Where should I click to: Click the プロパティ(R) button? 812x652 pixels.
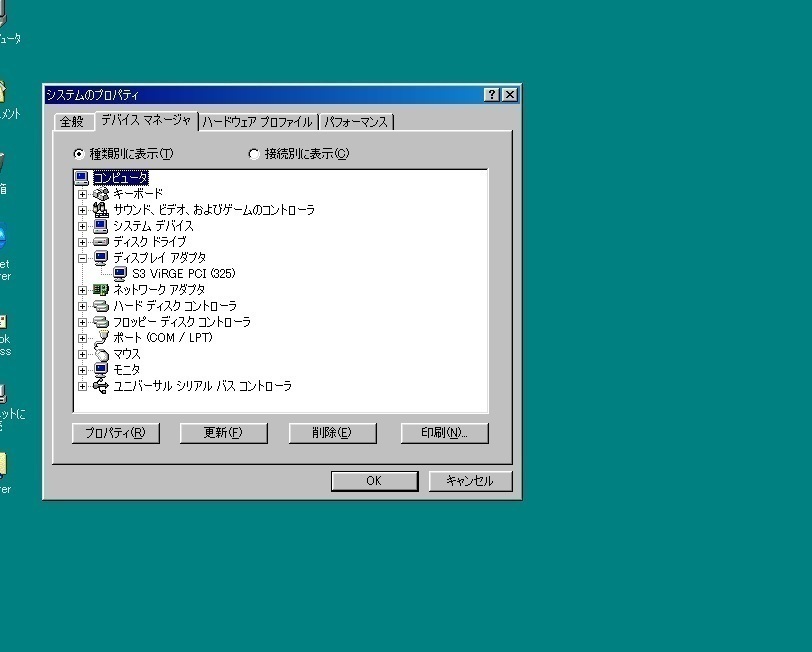(x=115, y=433)
